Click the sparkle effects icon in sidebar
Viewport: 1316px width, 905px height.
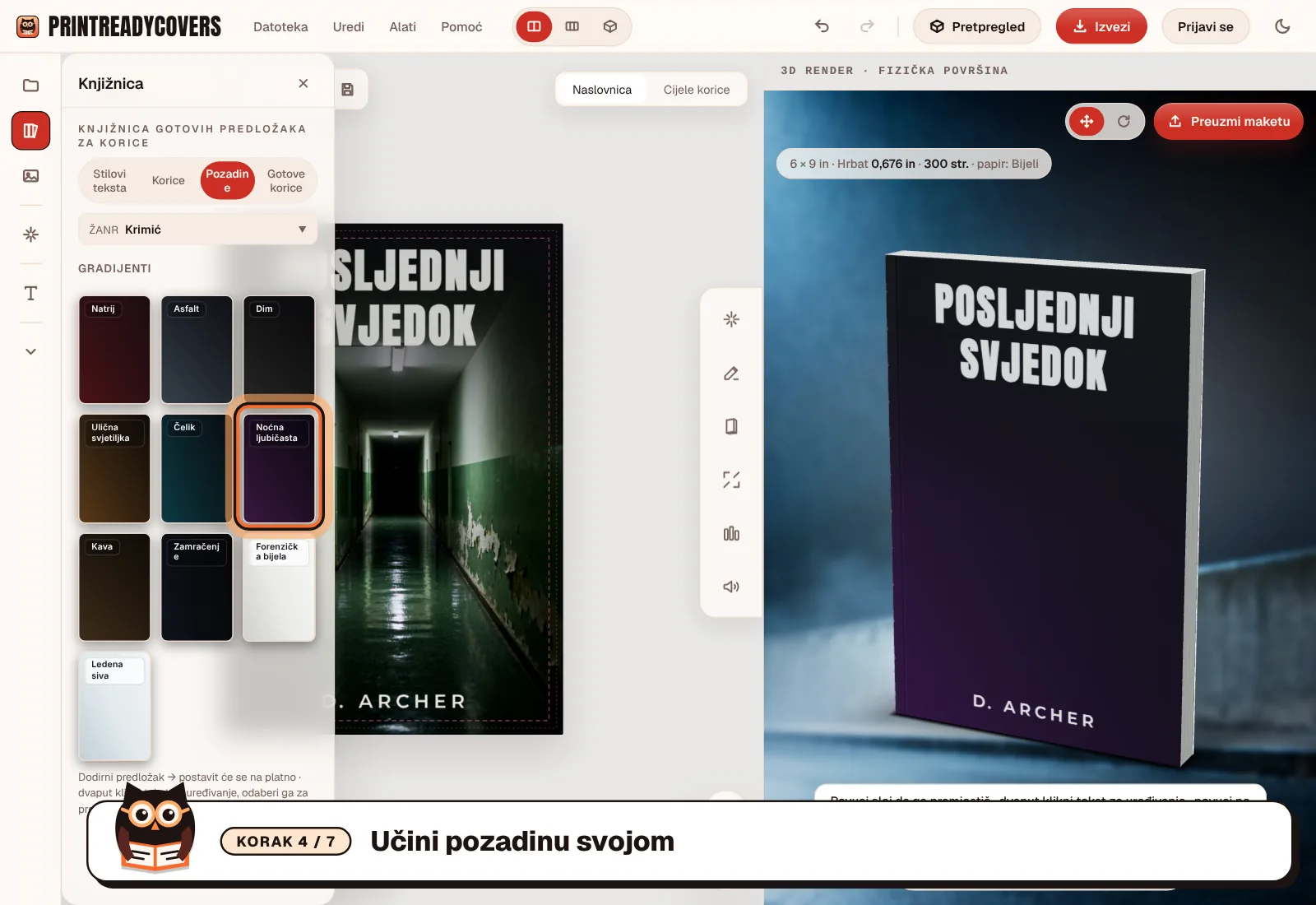click(30, 234)
